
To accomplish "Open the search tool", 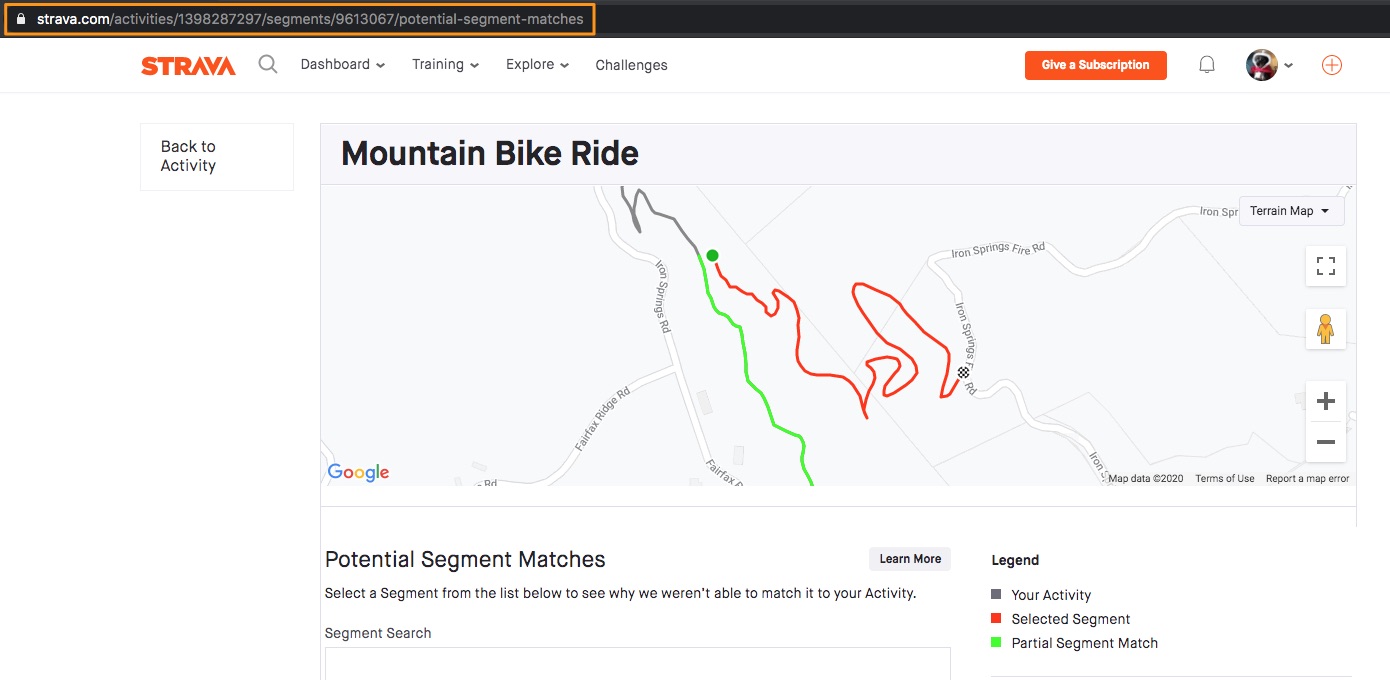I will tap(267, 64).
